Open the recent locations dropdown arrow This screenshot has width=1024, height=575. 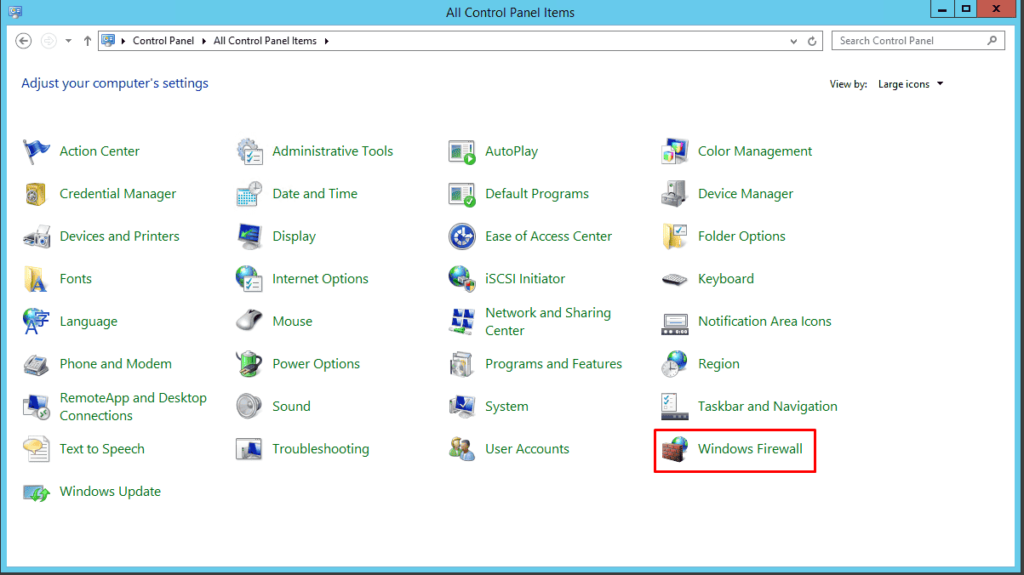tap(68, 41)
